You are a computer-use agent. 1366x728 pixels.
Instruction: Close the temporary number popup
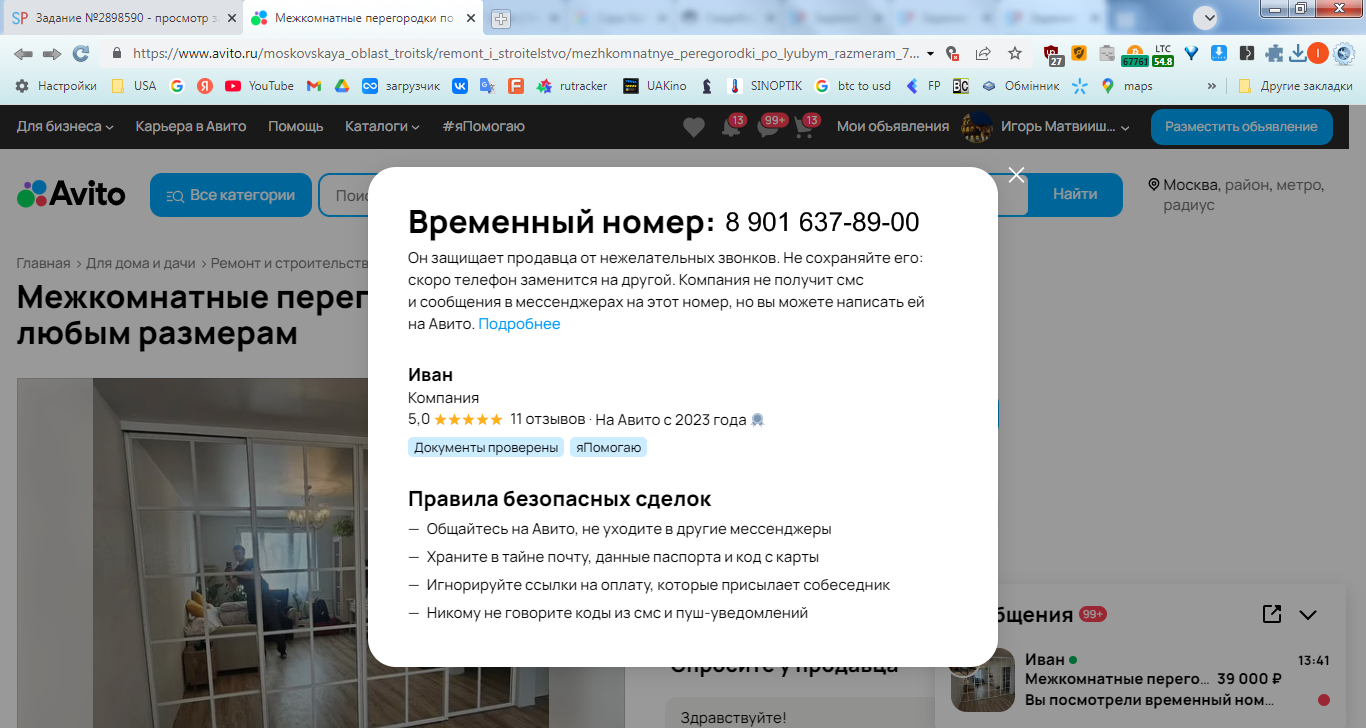click(1017, 175)
